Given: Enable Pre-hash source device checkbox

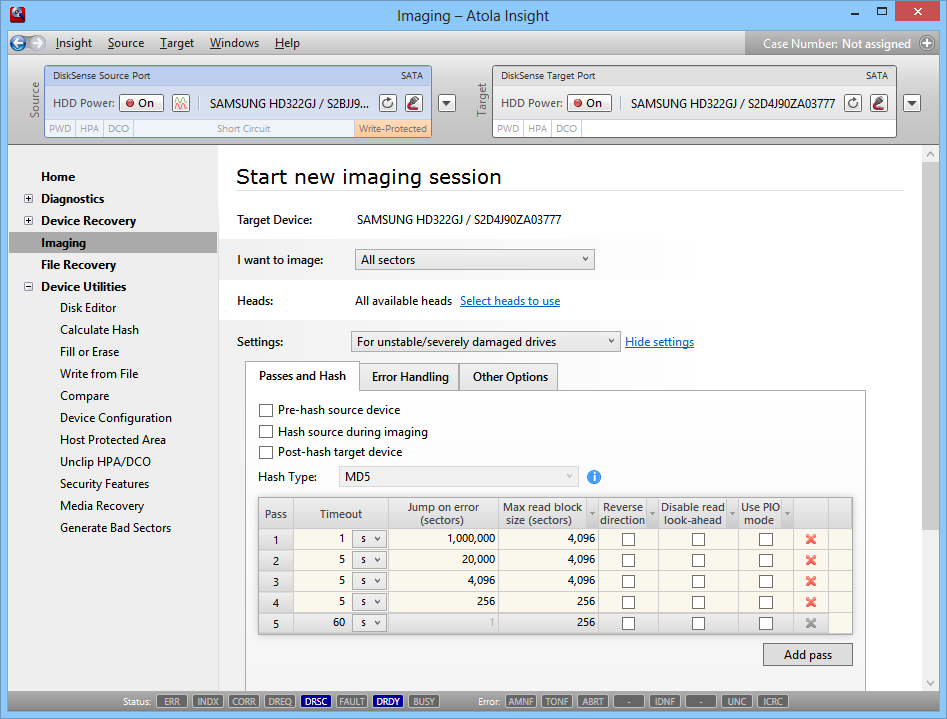Looking at the screenshot, I should click(x=266, y=410).
